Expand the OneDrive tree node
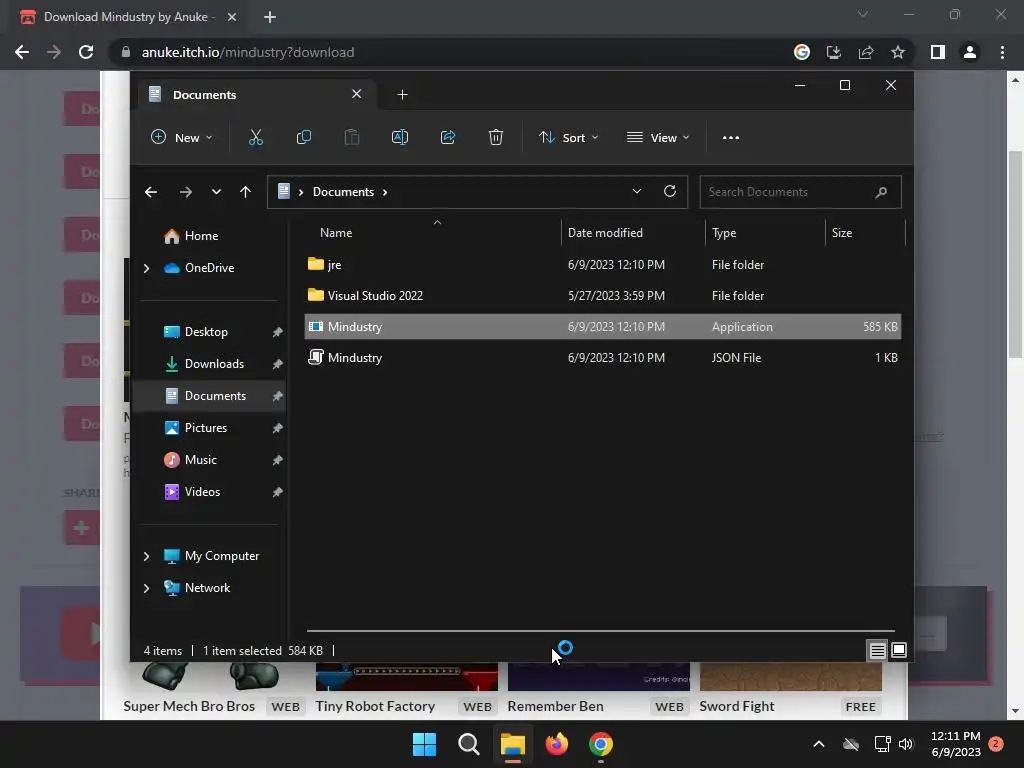 (146, 268)
